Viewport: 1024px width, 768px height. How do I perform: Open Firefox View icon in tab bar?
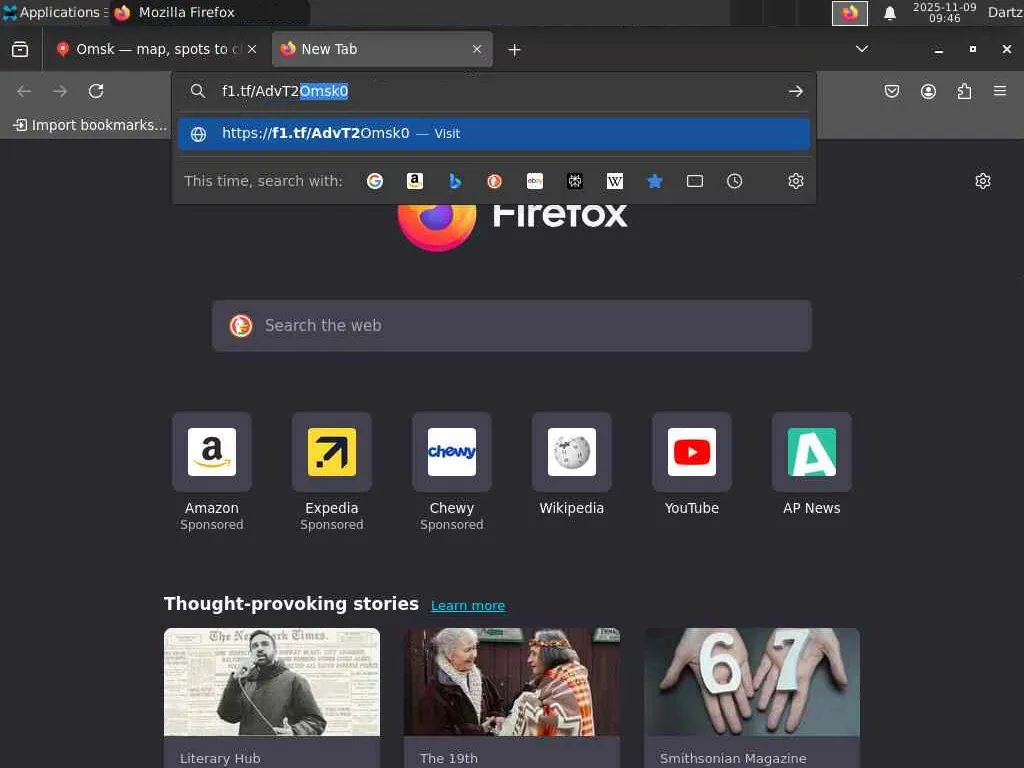[20, 49]
